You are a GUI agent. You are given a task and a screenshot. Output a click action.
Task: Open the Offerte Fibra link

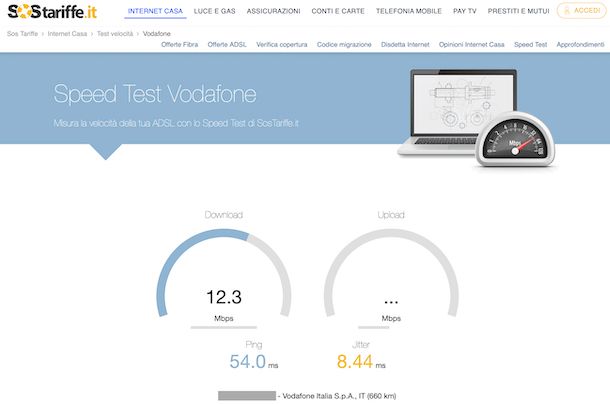tap(180, 45)
